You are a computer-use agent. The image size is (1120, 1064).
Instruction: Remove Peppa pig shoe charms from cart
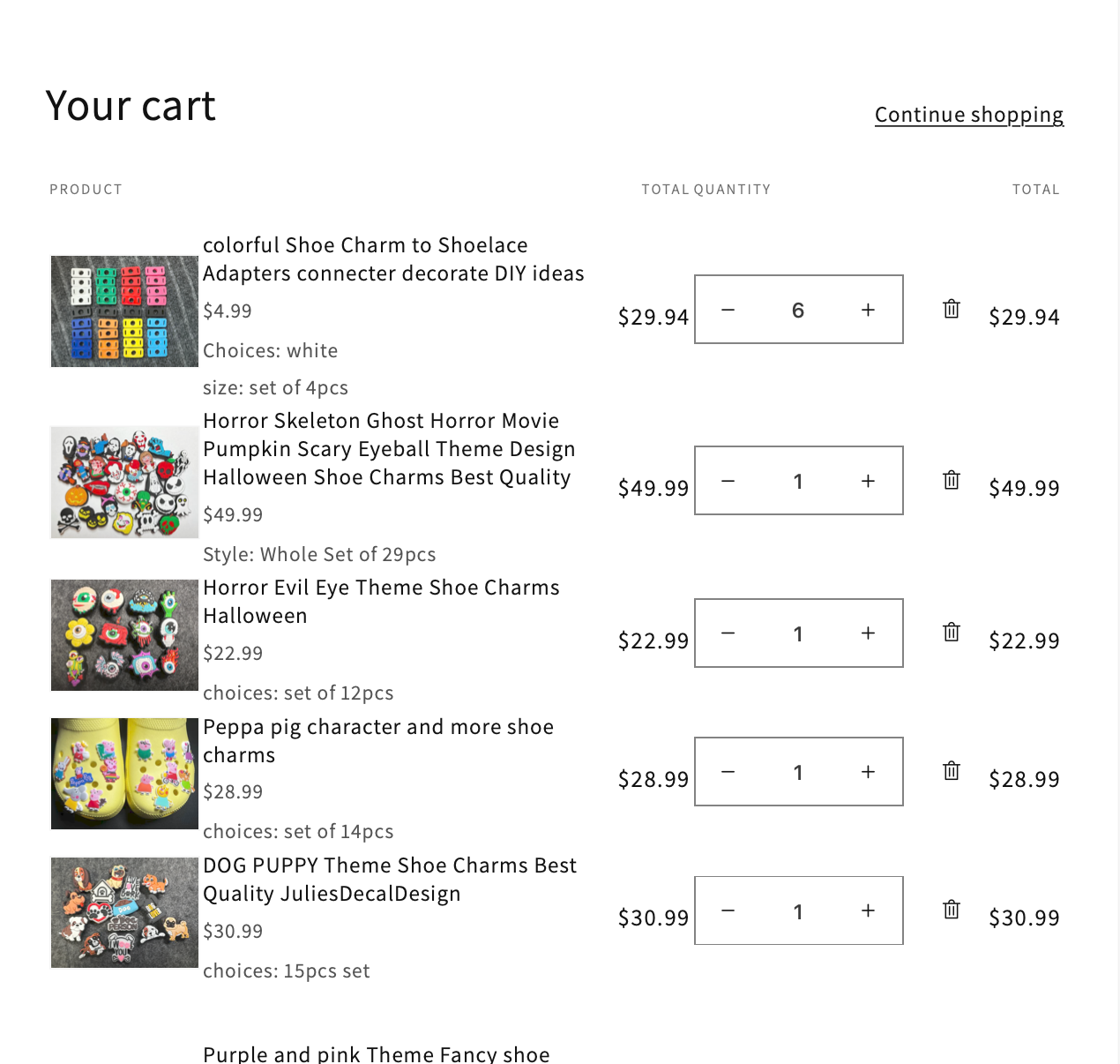click(951, 770)
